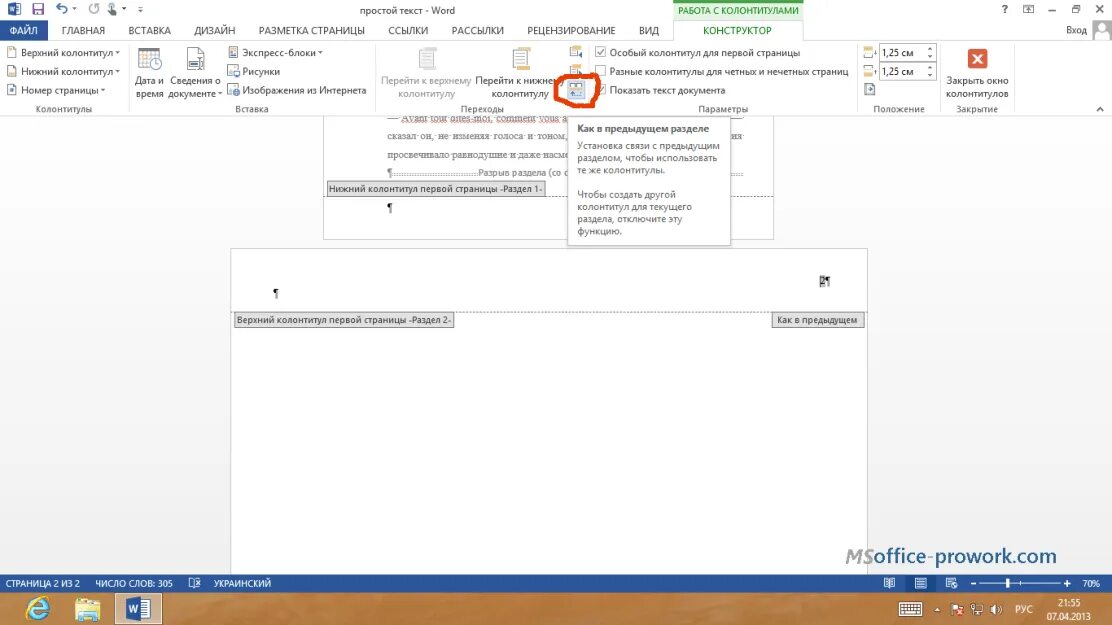1112x625 pixels.
Task: Click Изображения из Интернета
Action: (296, 90)
